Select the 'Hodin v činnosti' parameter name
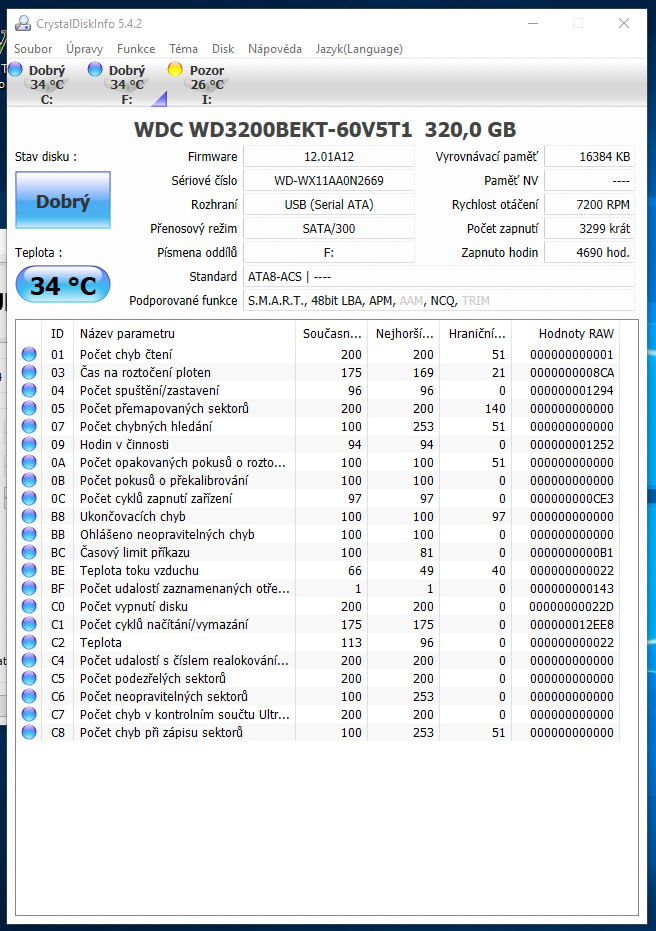 pyautogui.click(x=125, y=444)
